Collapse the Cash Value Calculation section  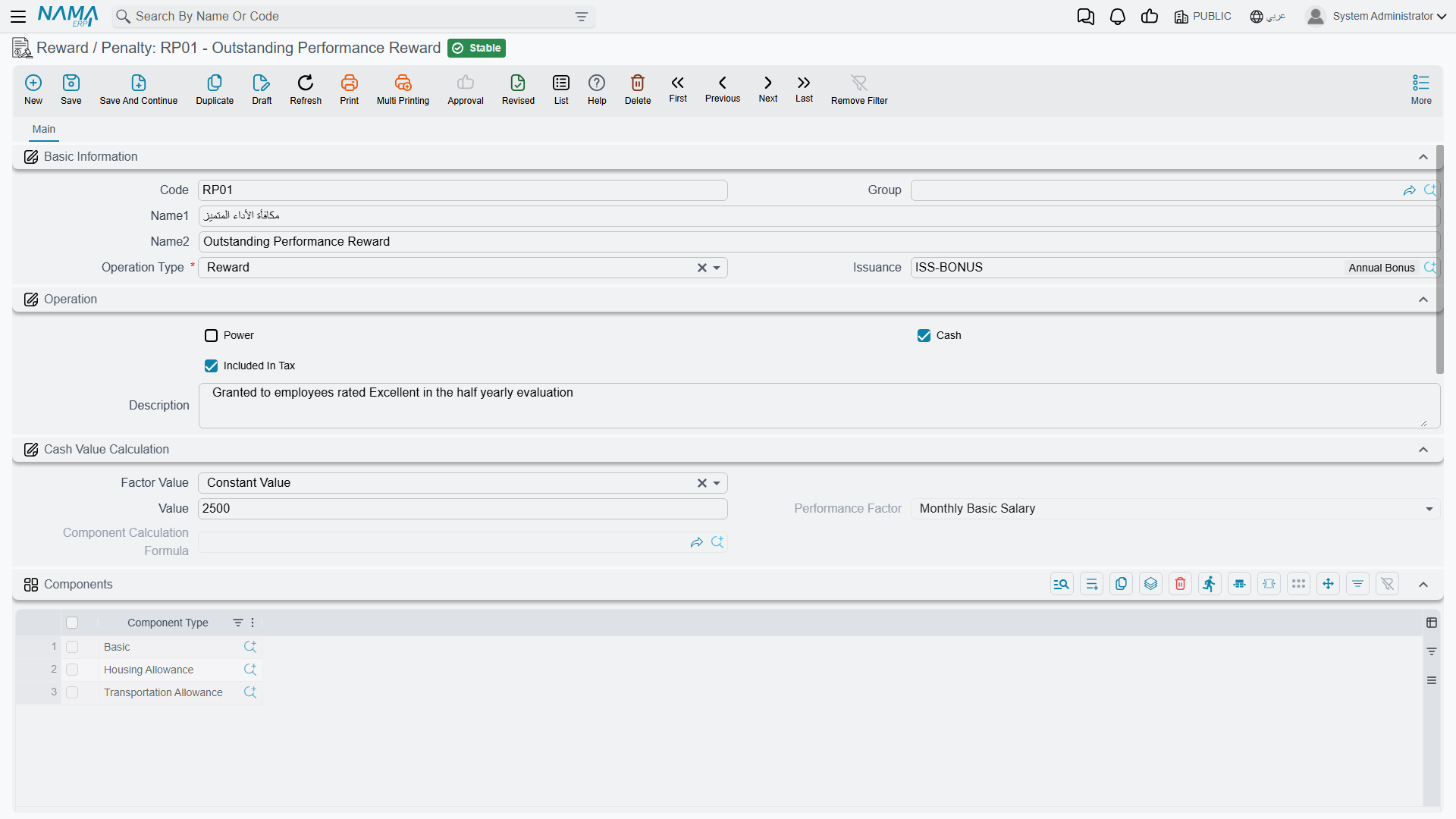[1423, 450]
